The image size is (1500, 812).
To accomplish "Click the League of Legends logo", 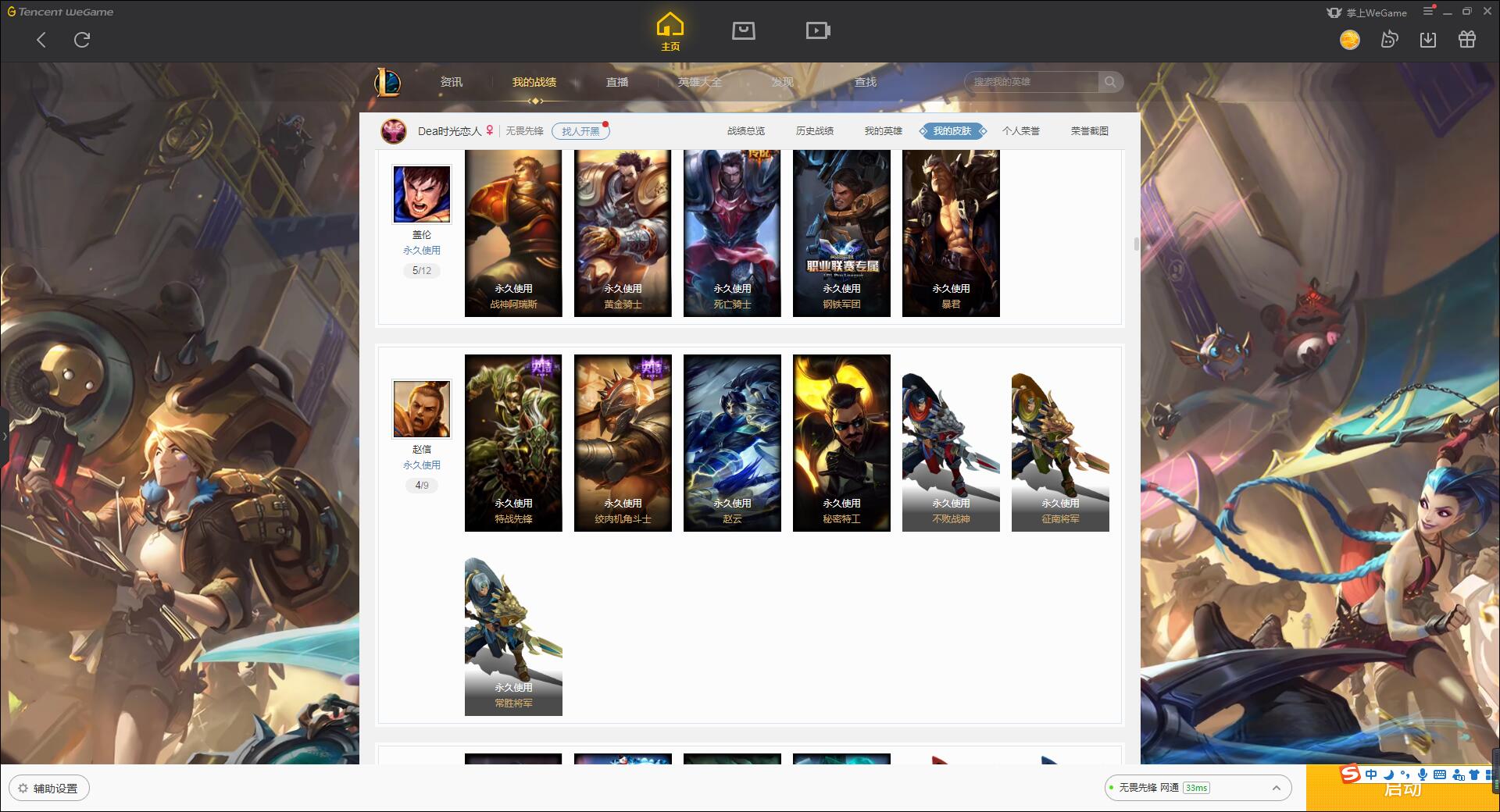I will tap(387, 81).
